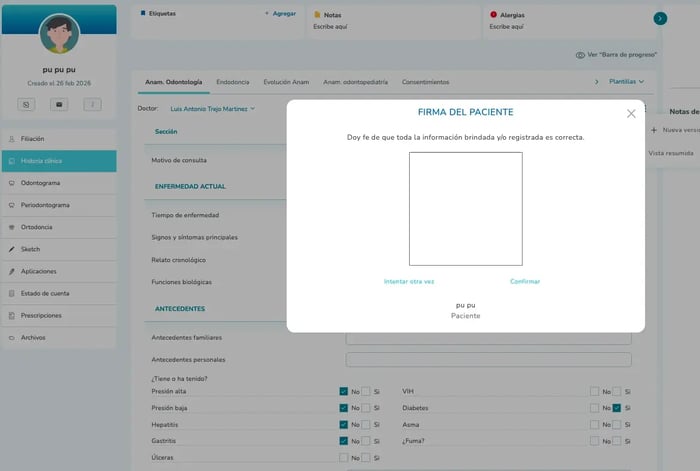700x471 pixels.
Task: Switch to the Endodoncia tab
Action: coord(232,82)
